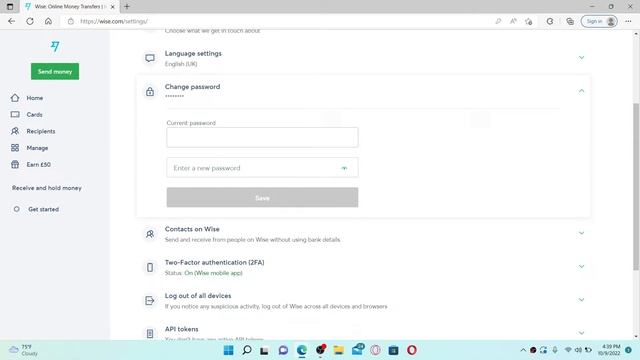Image resolution: width=640 pixels, height=360 pixels.
Task: Expand Contacts on Wise chevron
Action: coord(582,233)
